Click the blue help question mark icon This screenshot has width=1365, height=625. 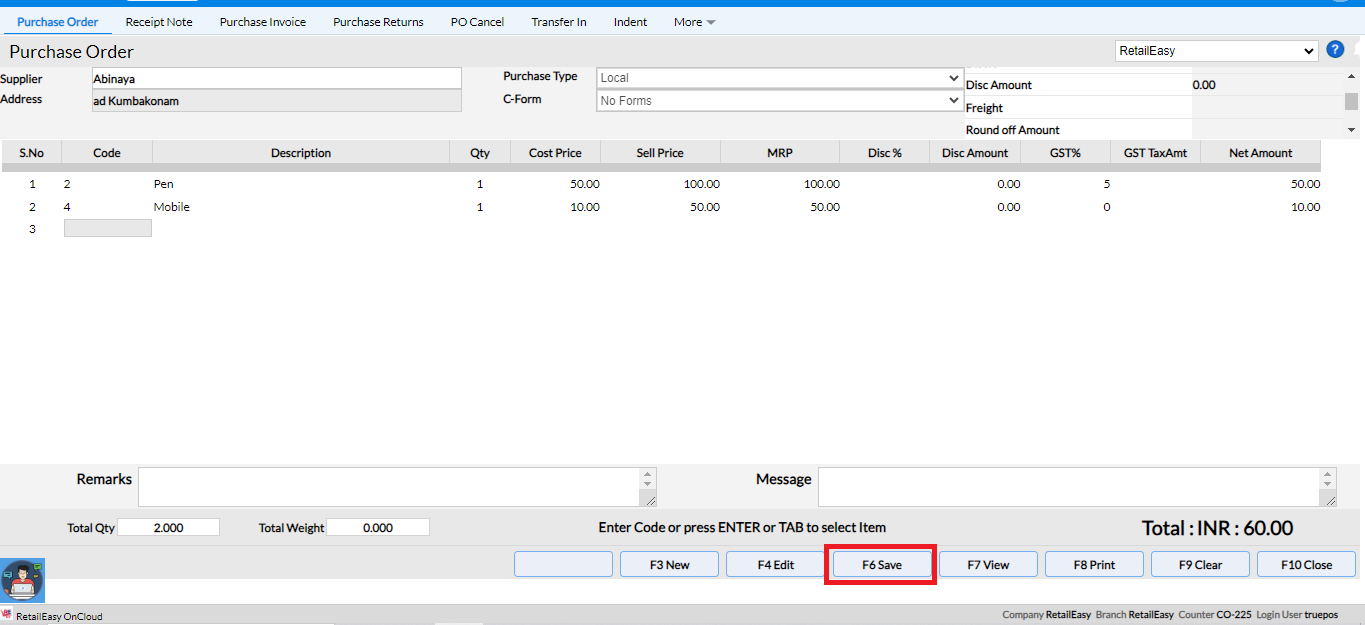[1334, 50]
